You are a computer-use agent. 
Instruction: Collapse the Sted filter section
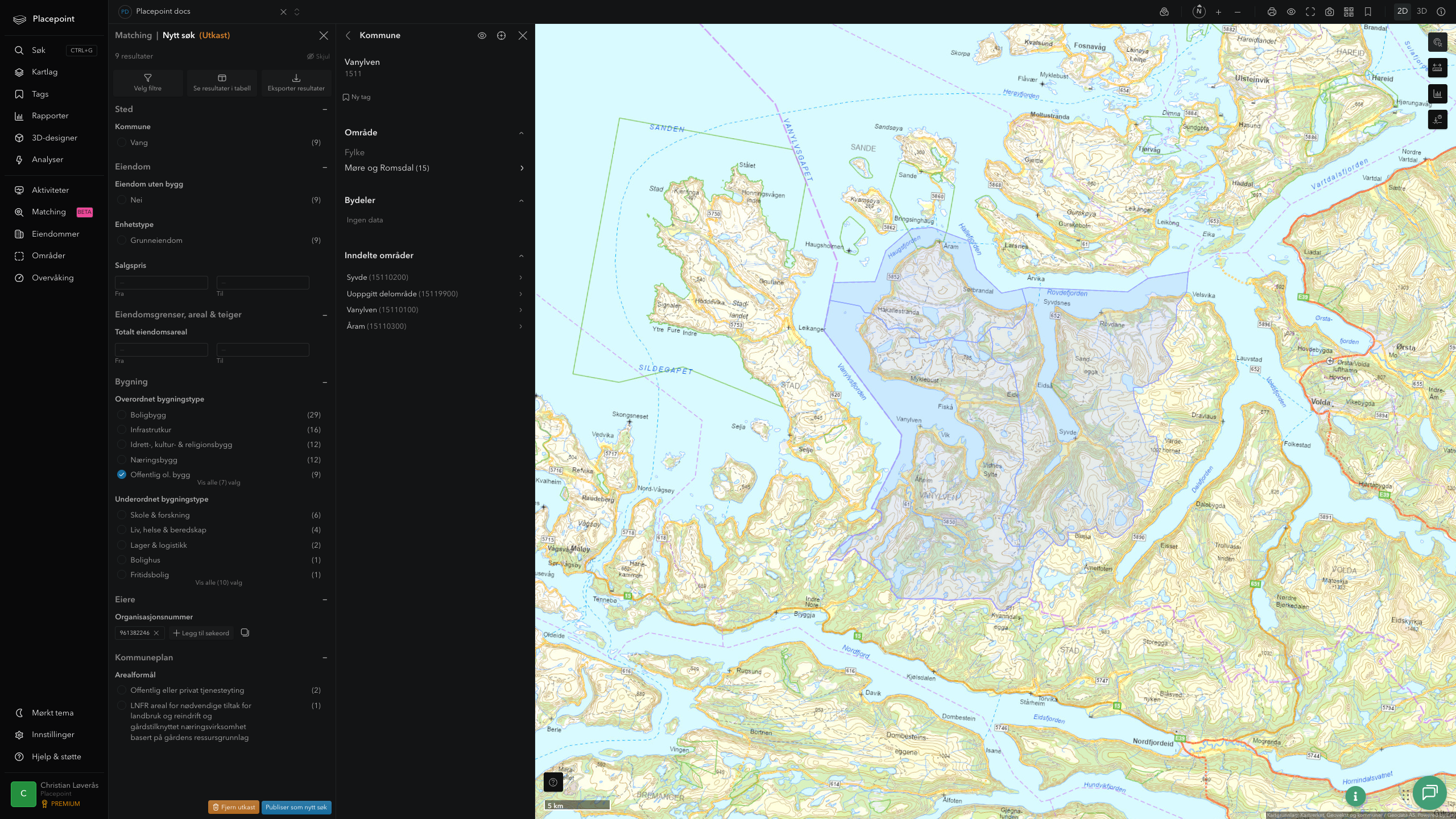[x=325, y=109]
